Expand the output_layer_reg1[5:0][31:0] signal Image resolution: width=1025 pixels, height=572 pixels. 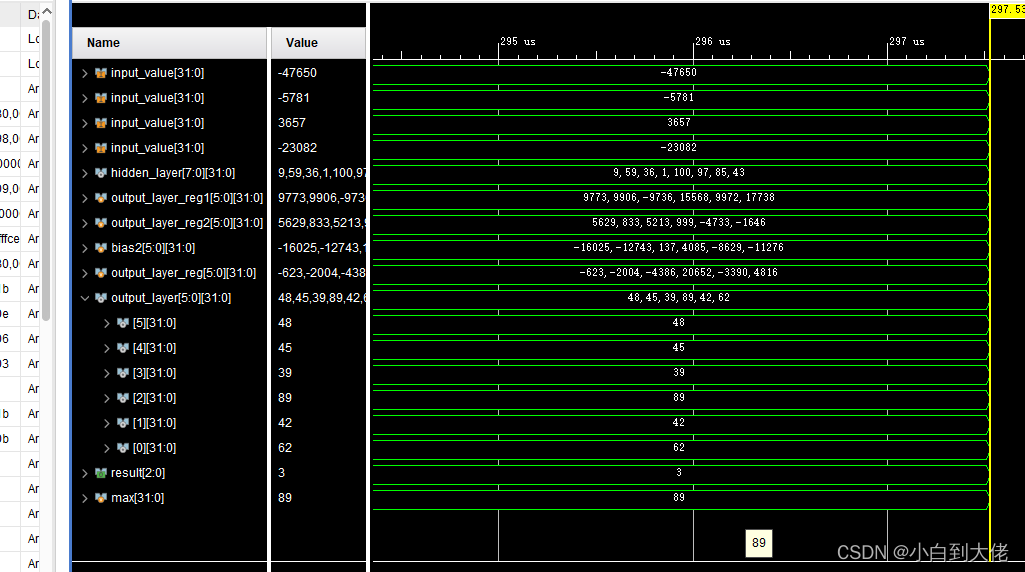pyautogui.click(x=84, y=198)
